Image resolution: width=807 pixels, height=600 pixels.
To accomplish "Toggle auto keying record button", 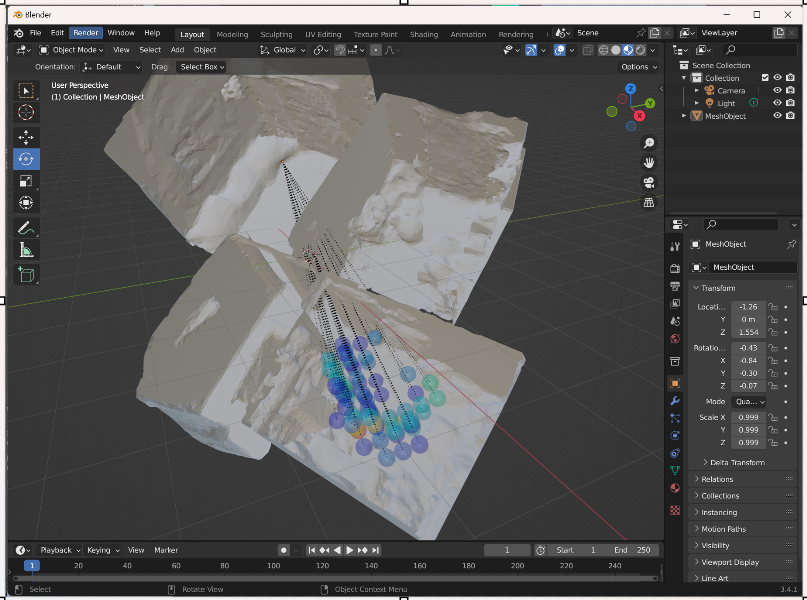I will [x=283, y=550].
